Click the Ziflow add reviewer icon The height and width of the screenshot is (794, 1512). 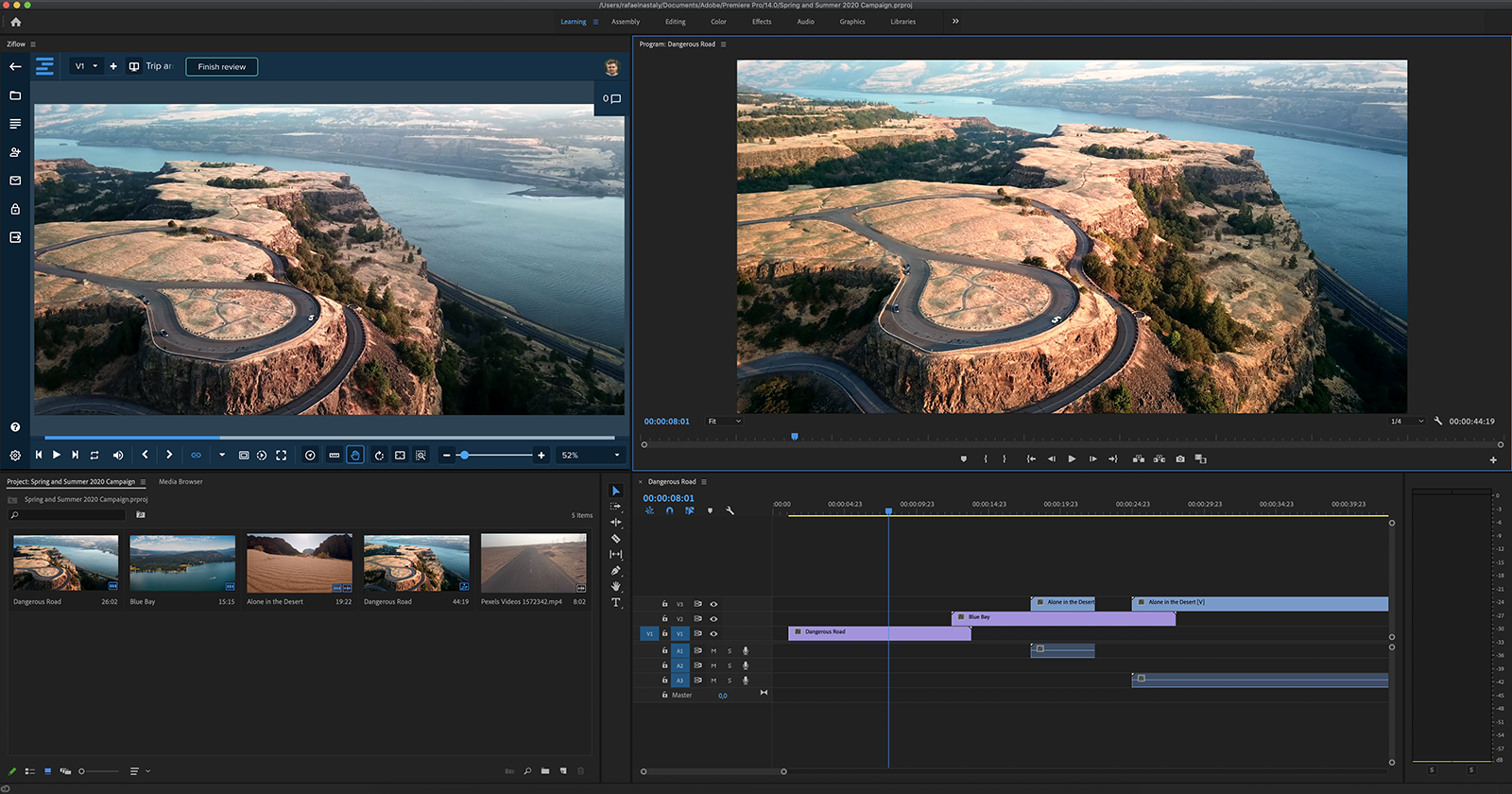[15, 152]
